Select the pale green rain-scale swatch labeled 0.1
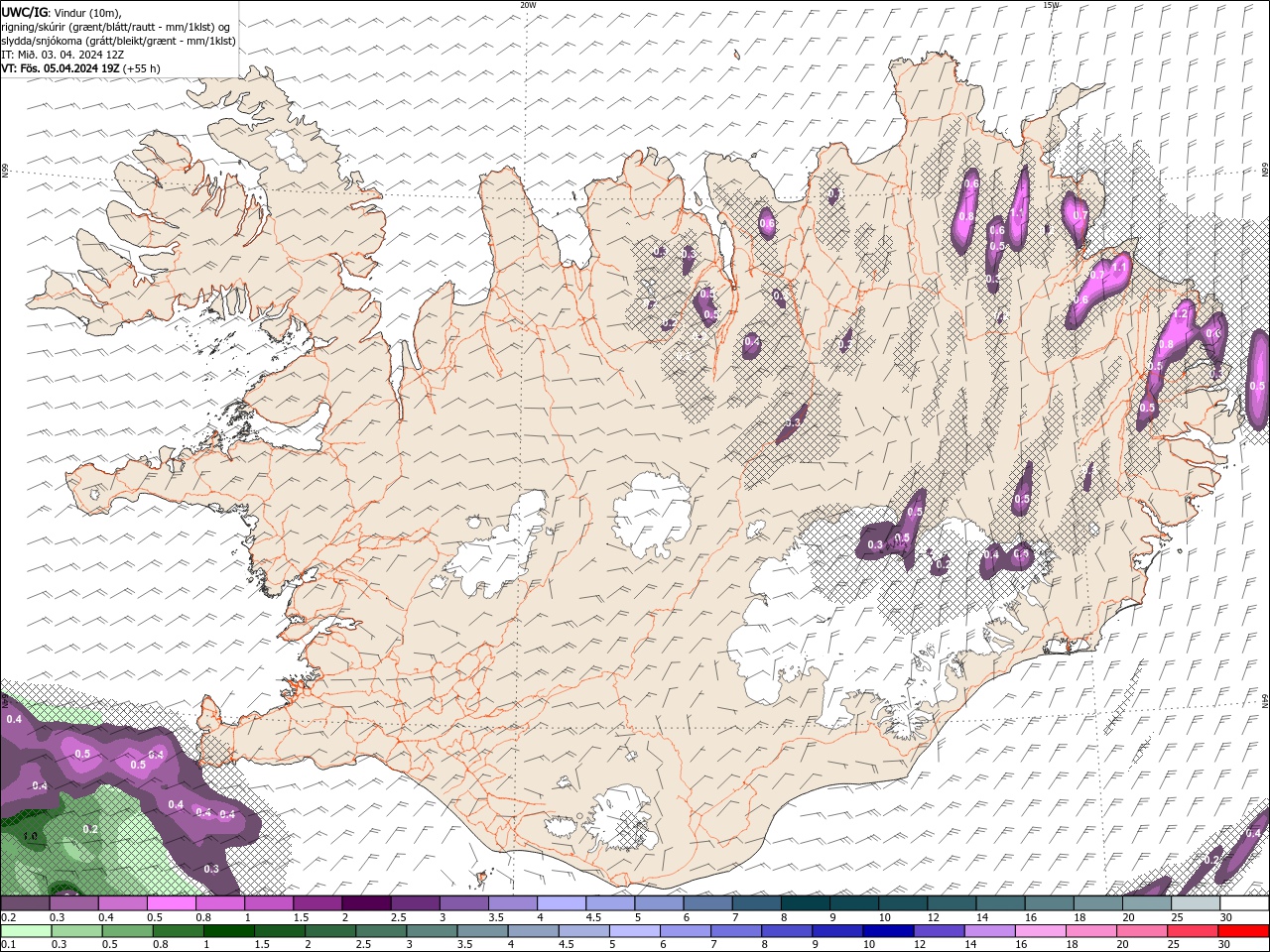Viewport: 1270px width, 952px height. (x=26, y=931)
